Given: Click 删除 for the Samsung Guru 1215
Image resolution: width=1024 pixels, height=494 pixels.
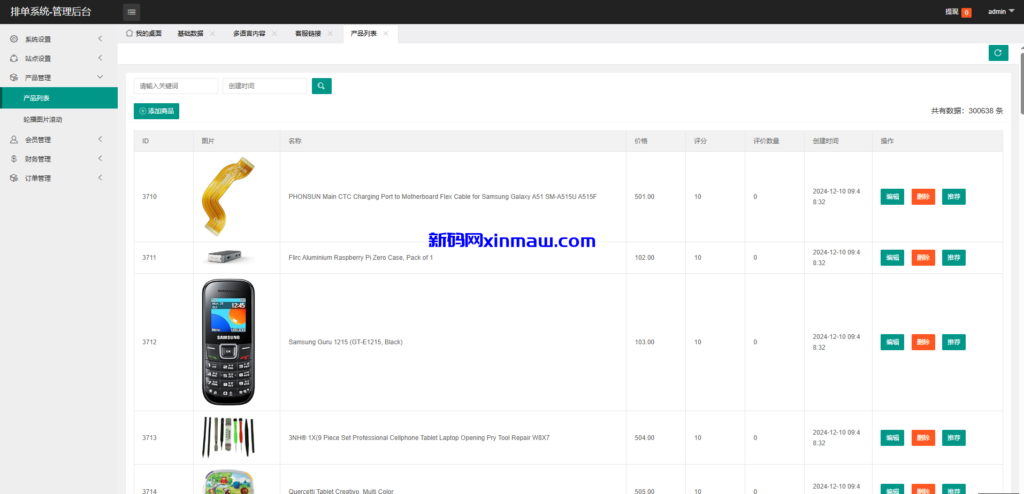Looking at the screenshot, I should 923,342.
